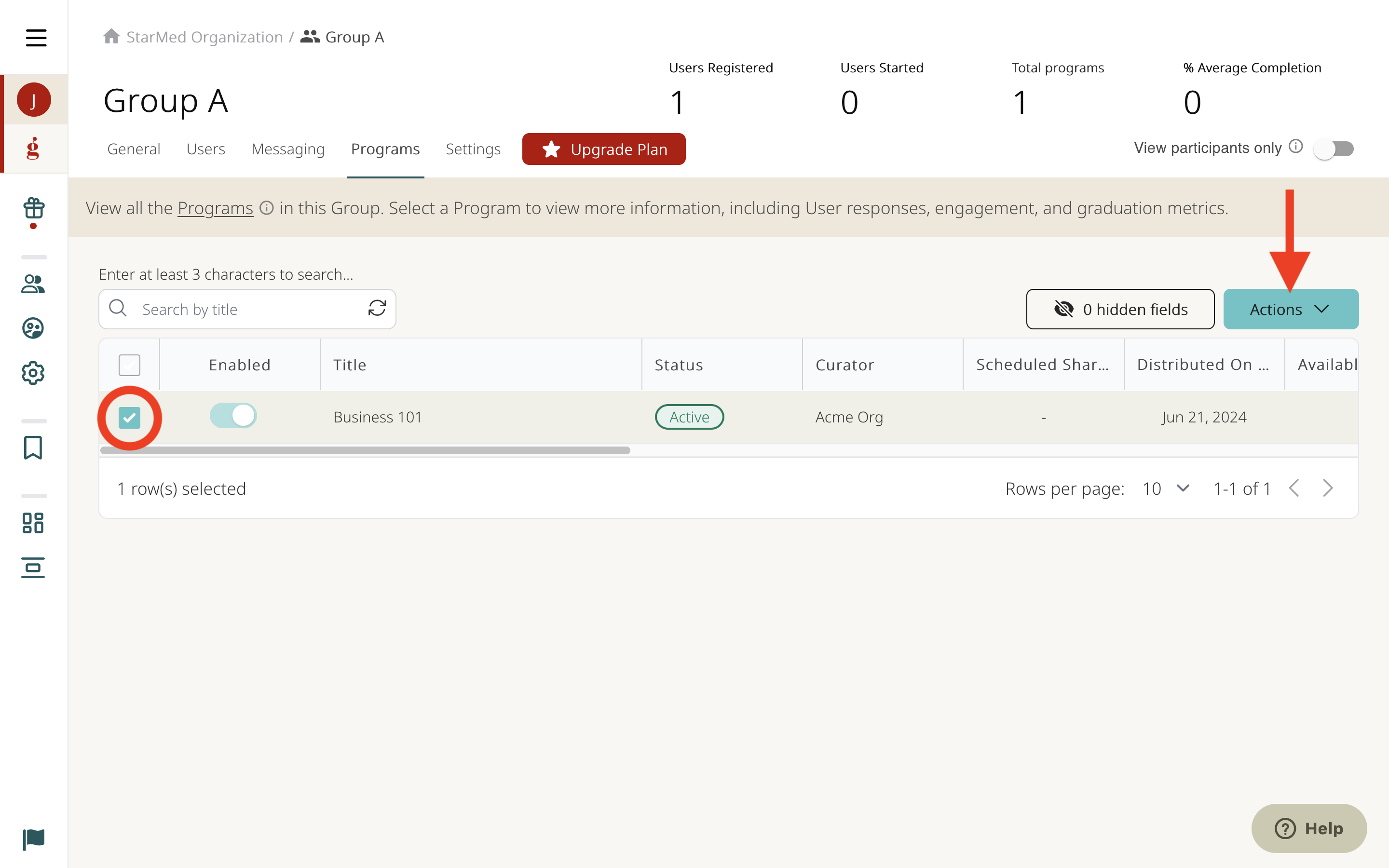Go to next page arrow
Screen dimensions: 1389x868
point(1328,488)
